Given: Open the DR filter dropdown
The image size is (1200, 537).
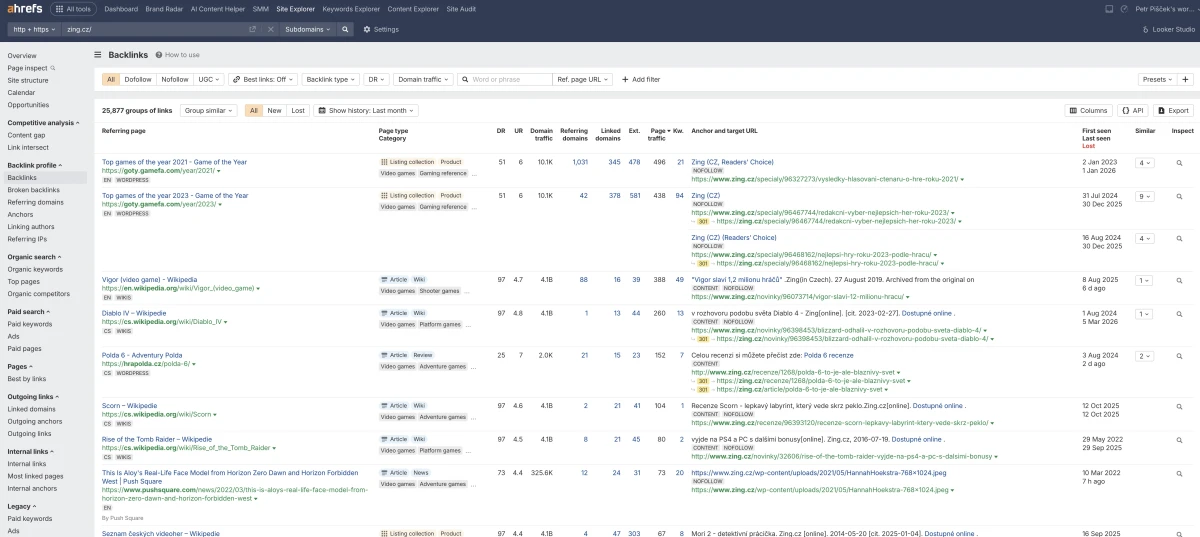Looking at the screenshot, I should point(376,79).
